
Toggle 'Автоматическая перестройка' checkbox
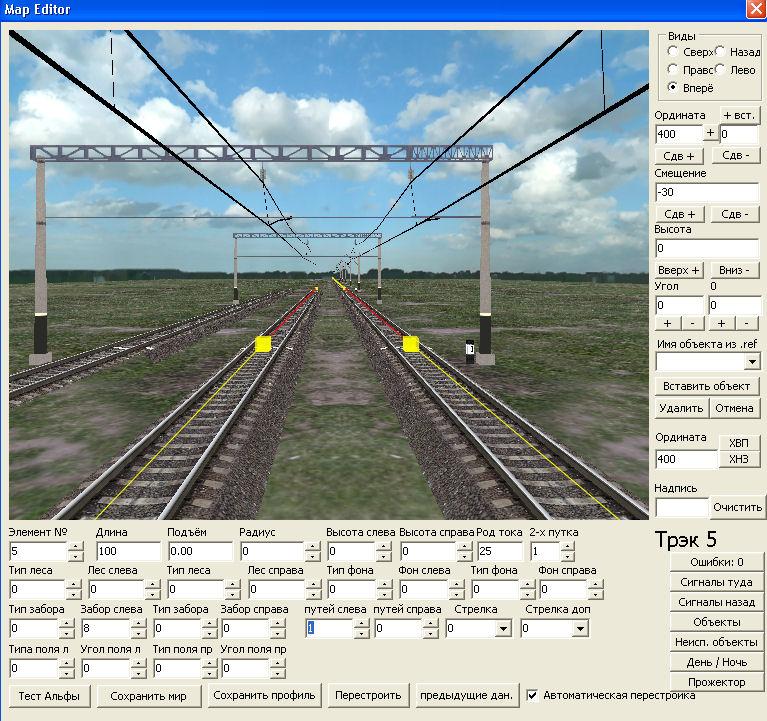[533, 695]
